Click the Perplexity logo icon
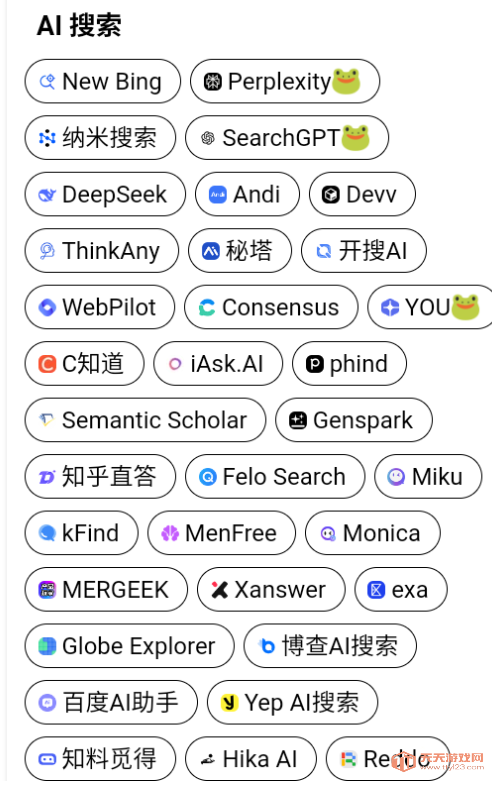 pyautogui.click(x=213, y=82)
